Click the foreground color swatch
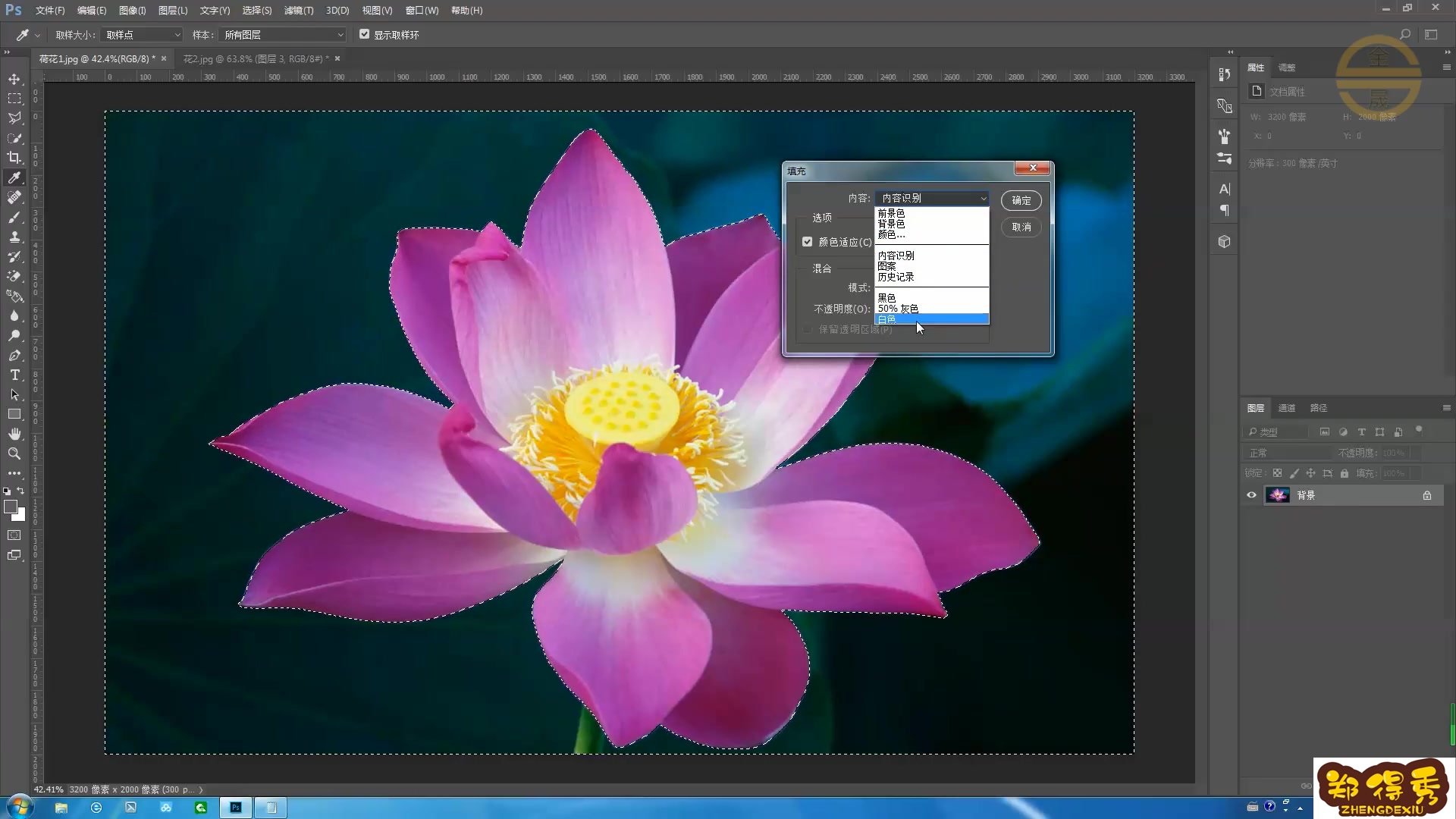Viewport: 1456px width, 819px height. pyautogui.click(x=10, y=507)
